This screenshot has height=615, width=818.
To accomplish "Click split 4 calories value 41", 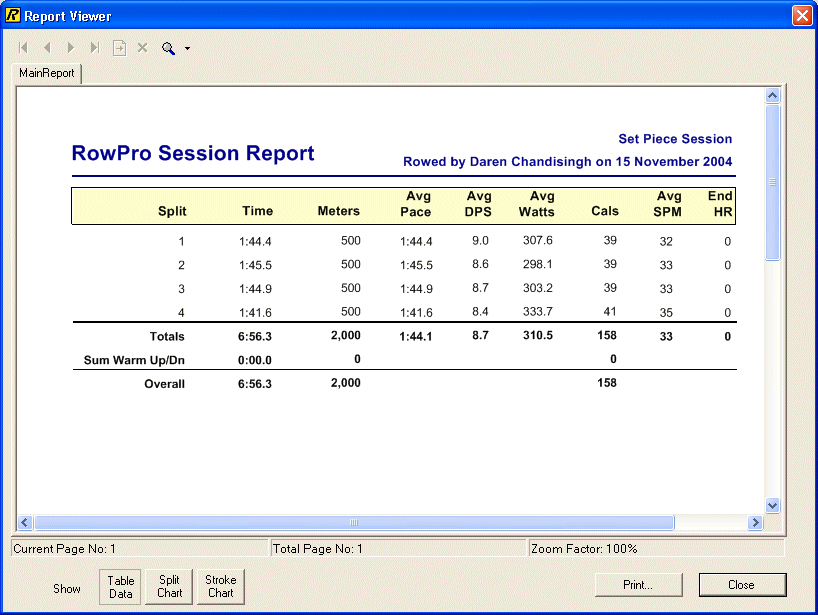I will [x=610, y=312].
